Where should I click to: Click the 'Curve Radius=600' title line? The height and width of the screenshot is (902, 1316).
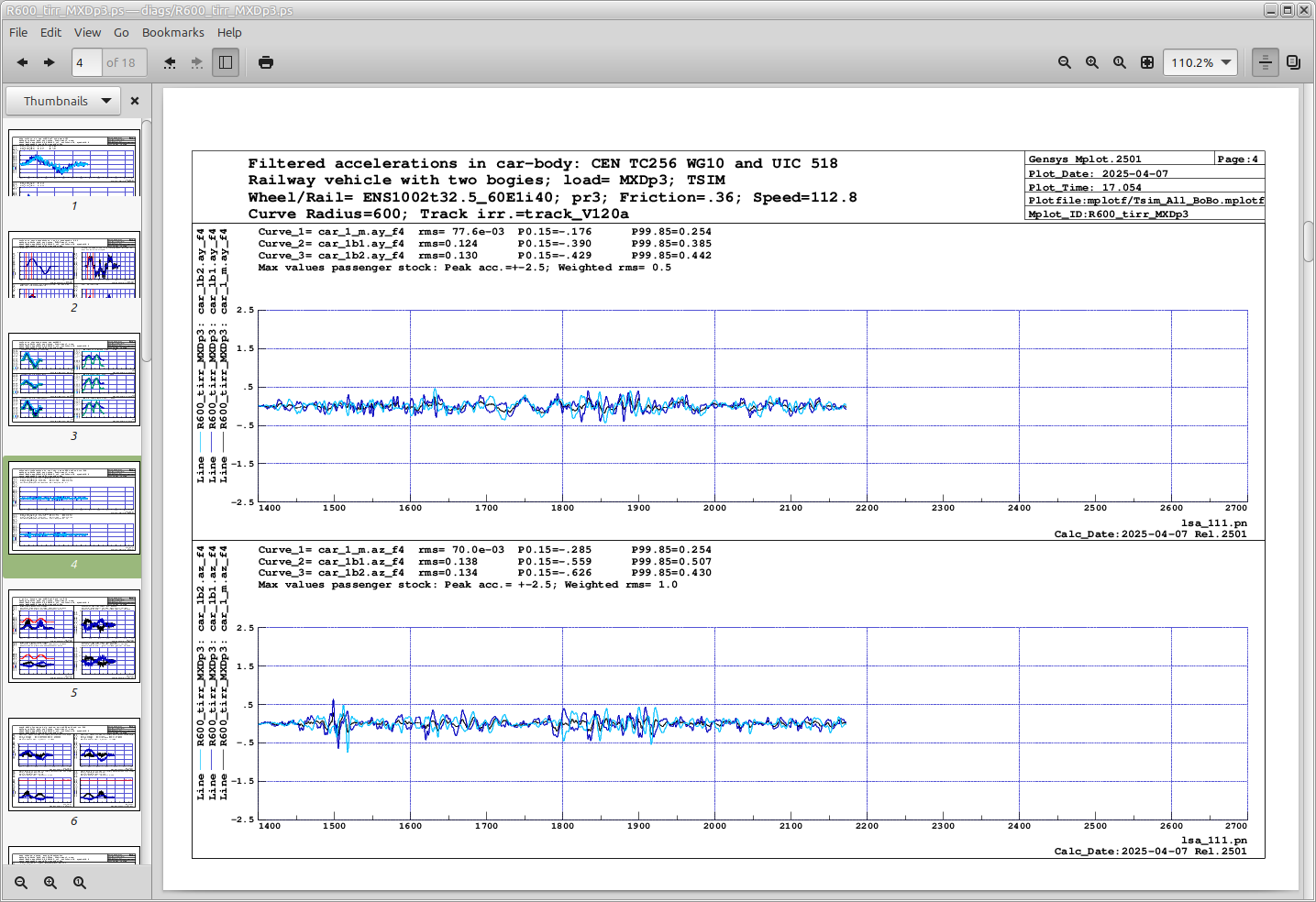438,214
